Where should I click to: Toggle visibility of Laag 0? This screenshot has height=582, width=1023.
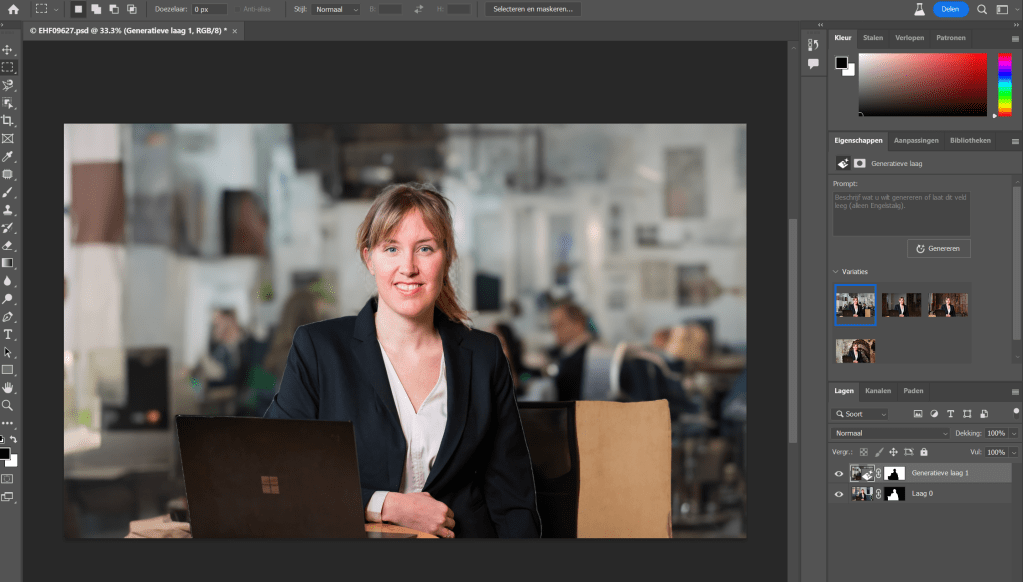(x=839, y=494)
